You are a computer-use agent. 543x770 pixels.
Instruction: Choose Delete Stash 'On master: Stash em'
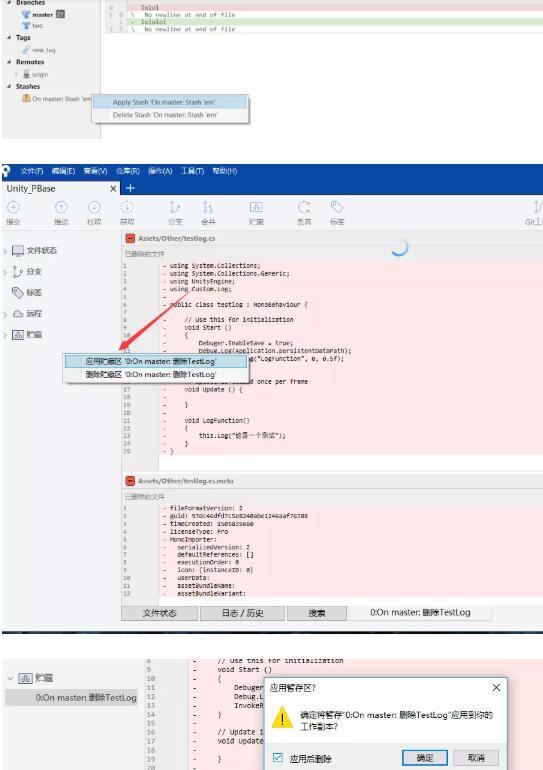pyautogui.click(x=170, y=115)
